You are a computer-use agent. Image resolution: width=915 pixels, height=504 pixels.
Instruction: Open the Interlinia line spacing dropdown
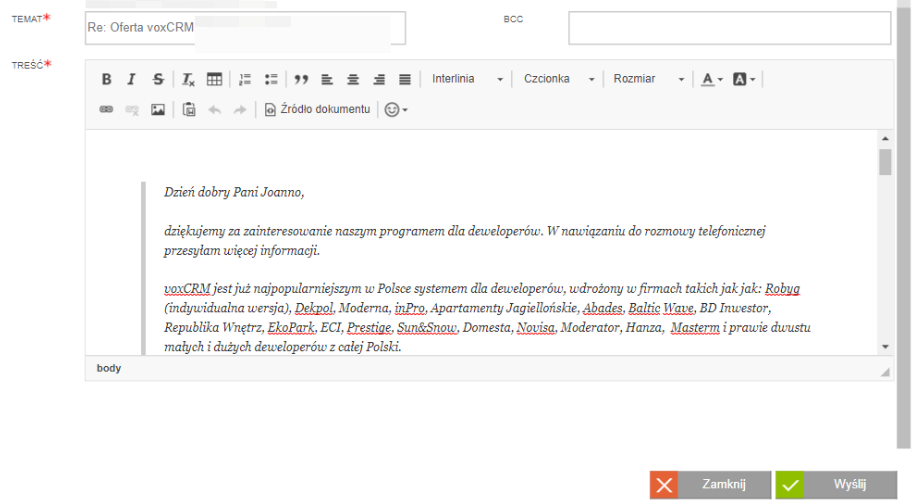tap(467, 79)
